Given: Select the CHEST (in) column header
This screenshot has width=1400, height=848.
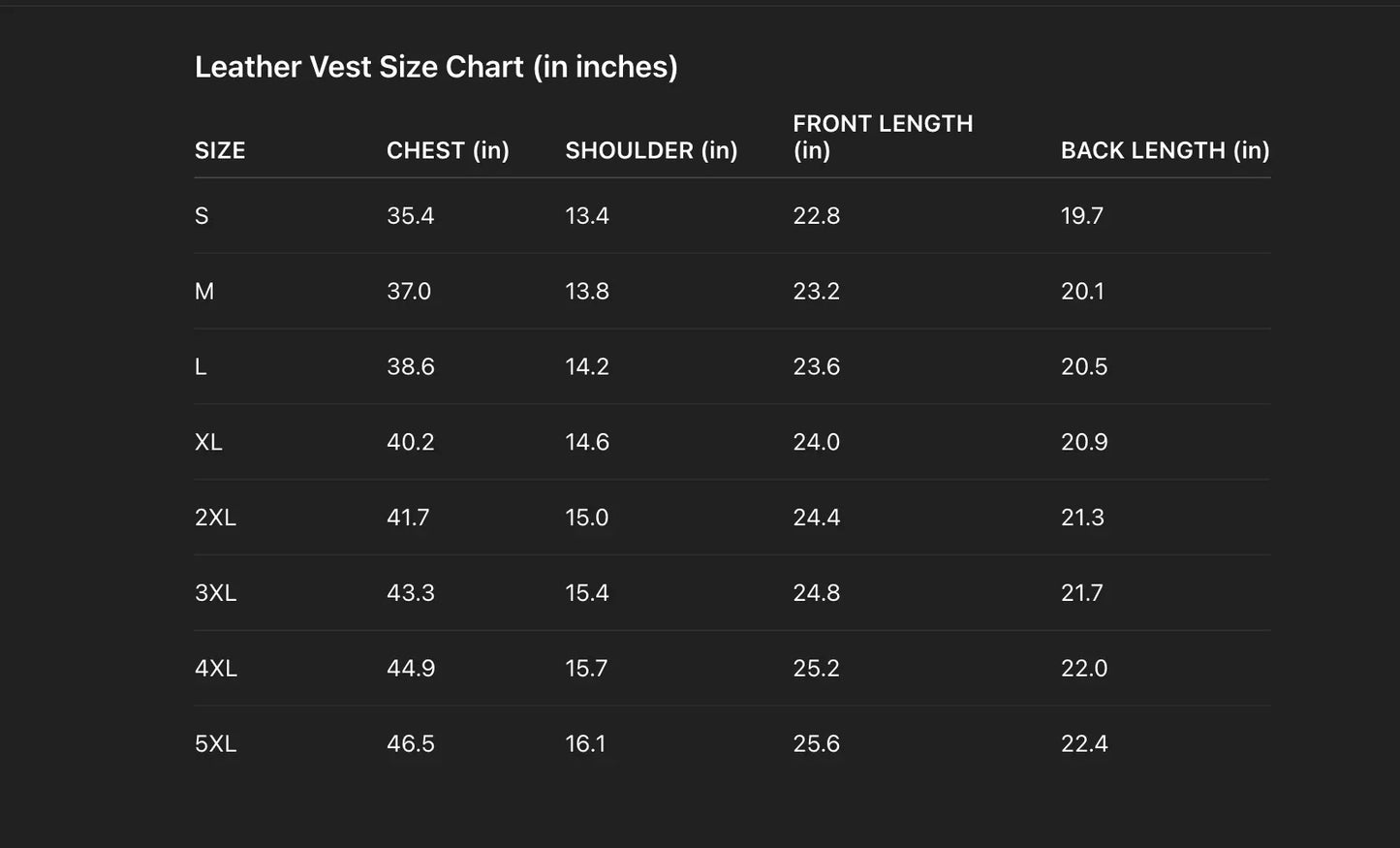Looking at the screenshot, I should coord(448,150).
